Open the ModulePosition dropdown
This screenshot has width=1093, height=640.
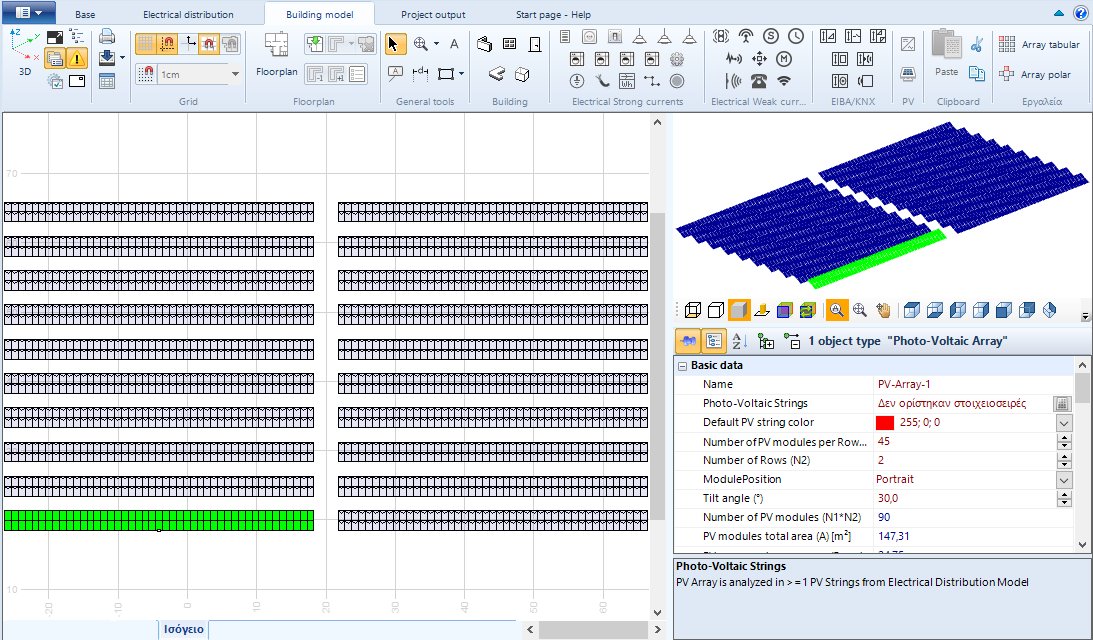1064,480
